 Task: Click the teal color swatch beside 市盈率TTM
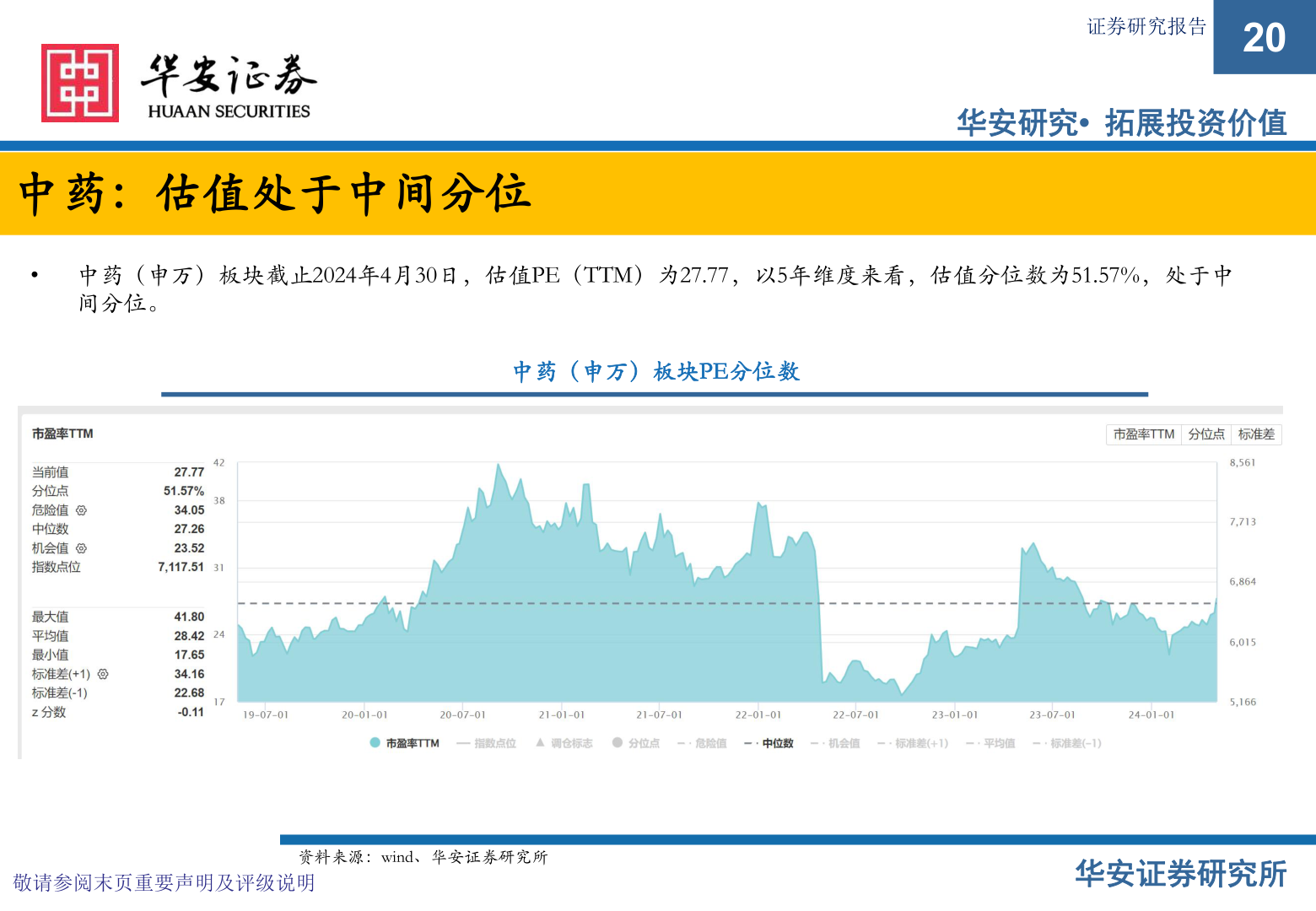click(x=374, y=743)
